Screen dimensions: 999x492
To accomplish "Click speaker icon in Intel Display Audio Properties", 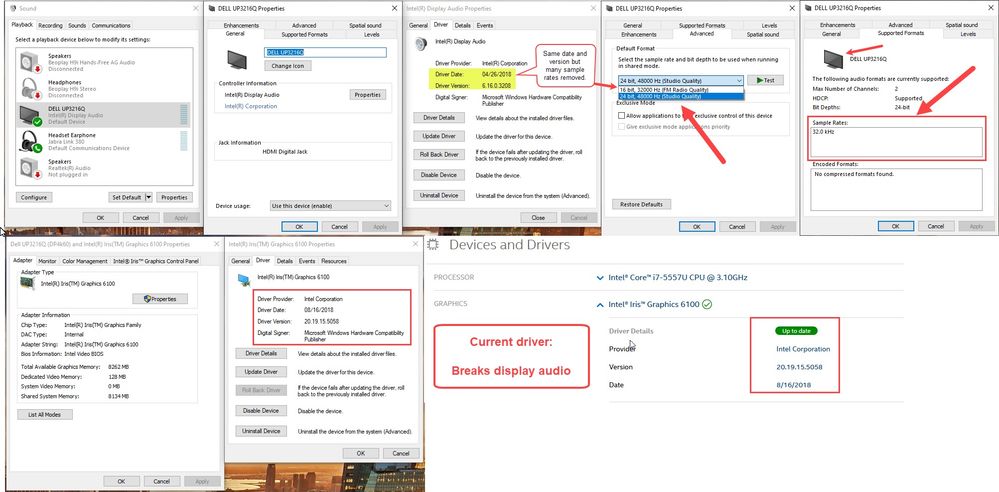I will pos(420,43).
